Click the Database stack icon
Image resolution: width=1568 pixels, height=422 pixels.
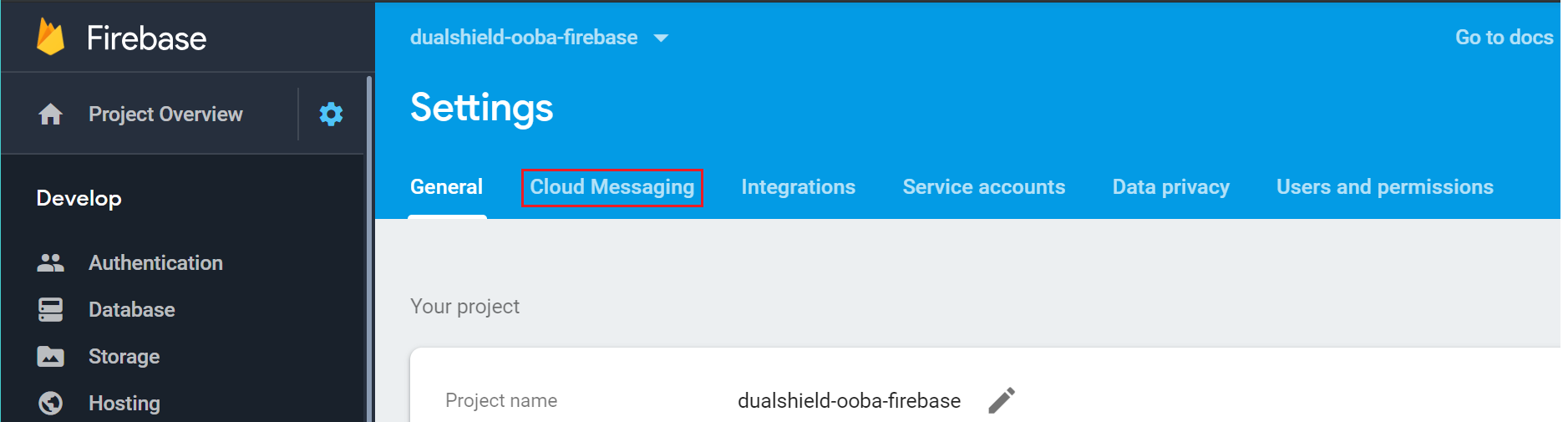click(50, 310)
